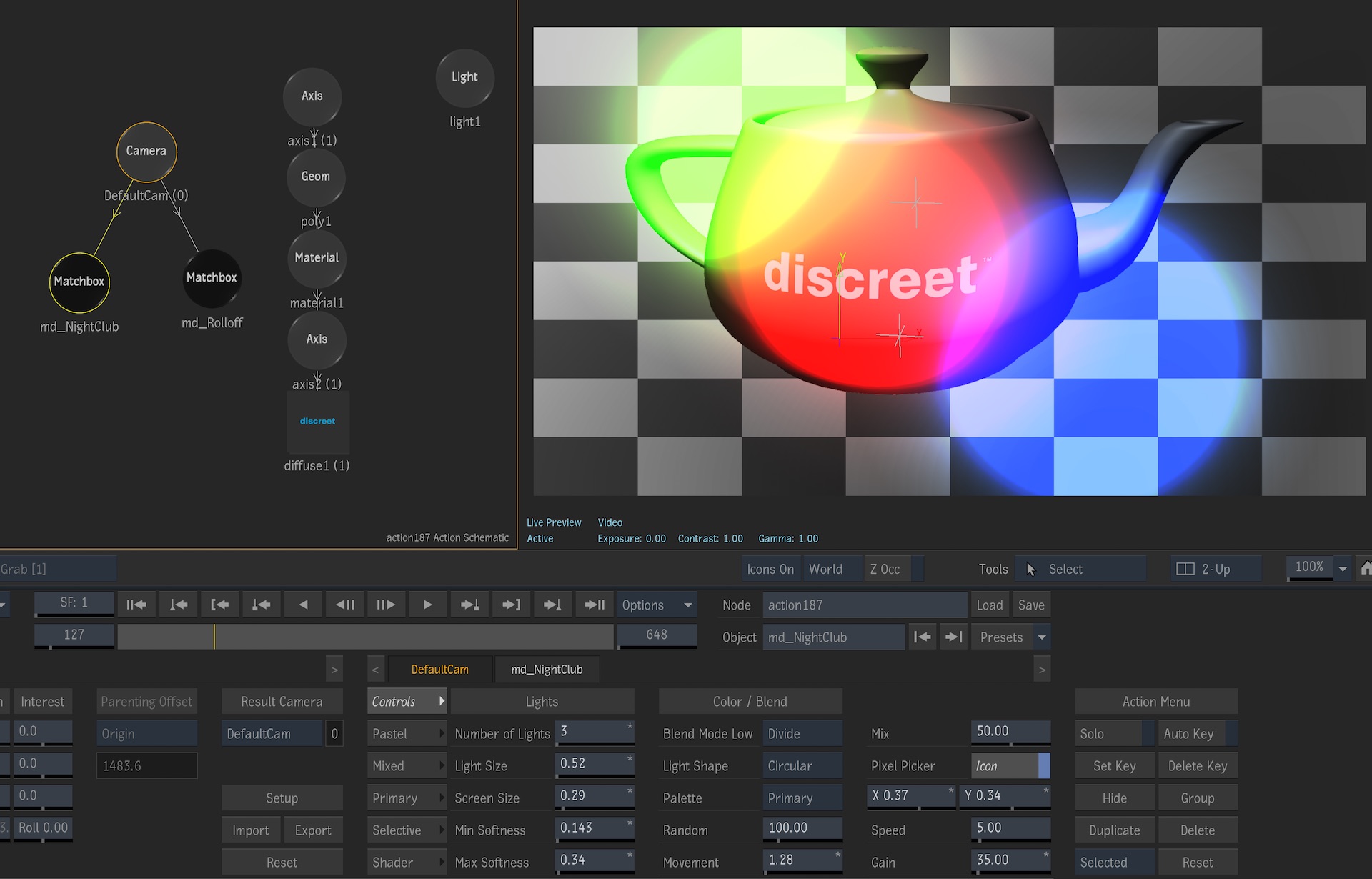The height and width of the screenshot is (879, 1372).
Task: Go to the in-mark bracket button
Action: click(x=219, y=605)
